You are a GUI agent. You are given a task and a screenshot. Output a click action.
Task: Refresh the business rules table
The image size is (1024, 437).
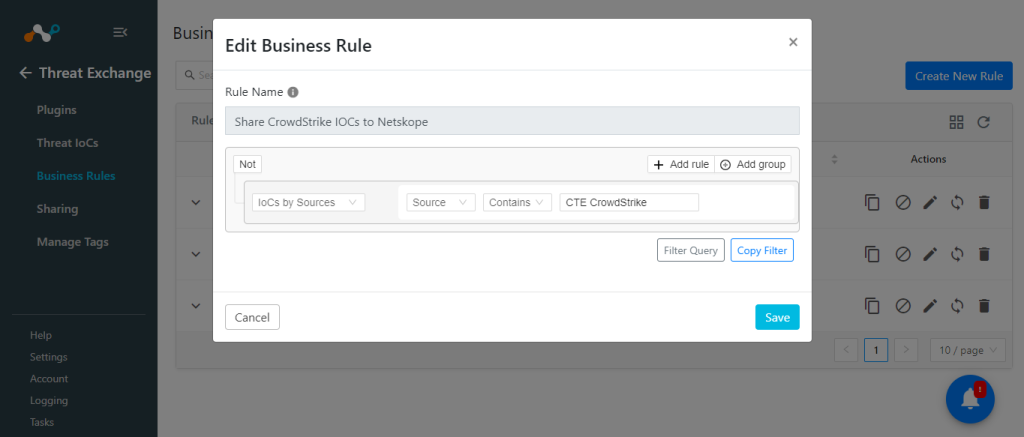pos(984,122)
